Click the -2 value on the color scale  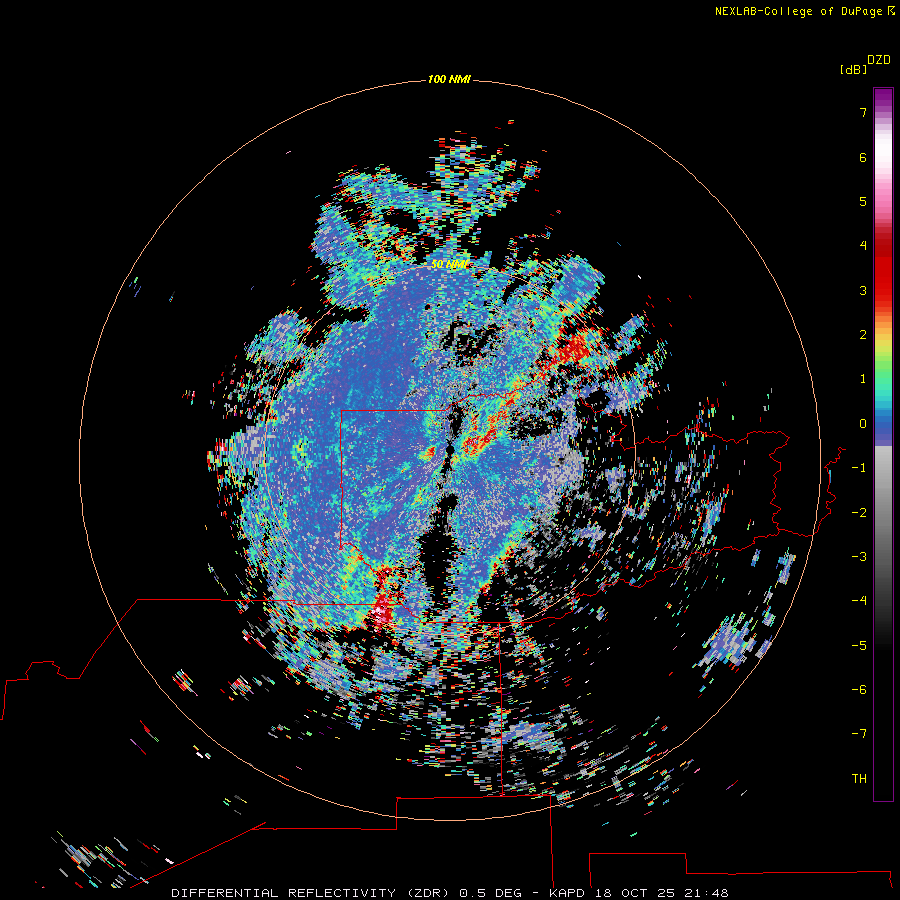pyautogui.click(x=859, y=513)
